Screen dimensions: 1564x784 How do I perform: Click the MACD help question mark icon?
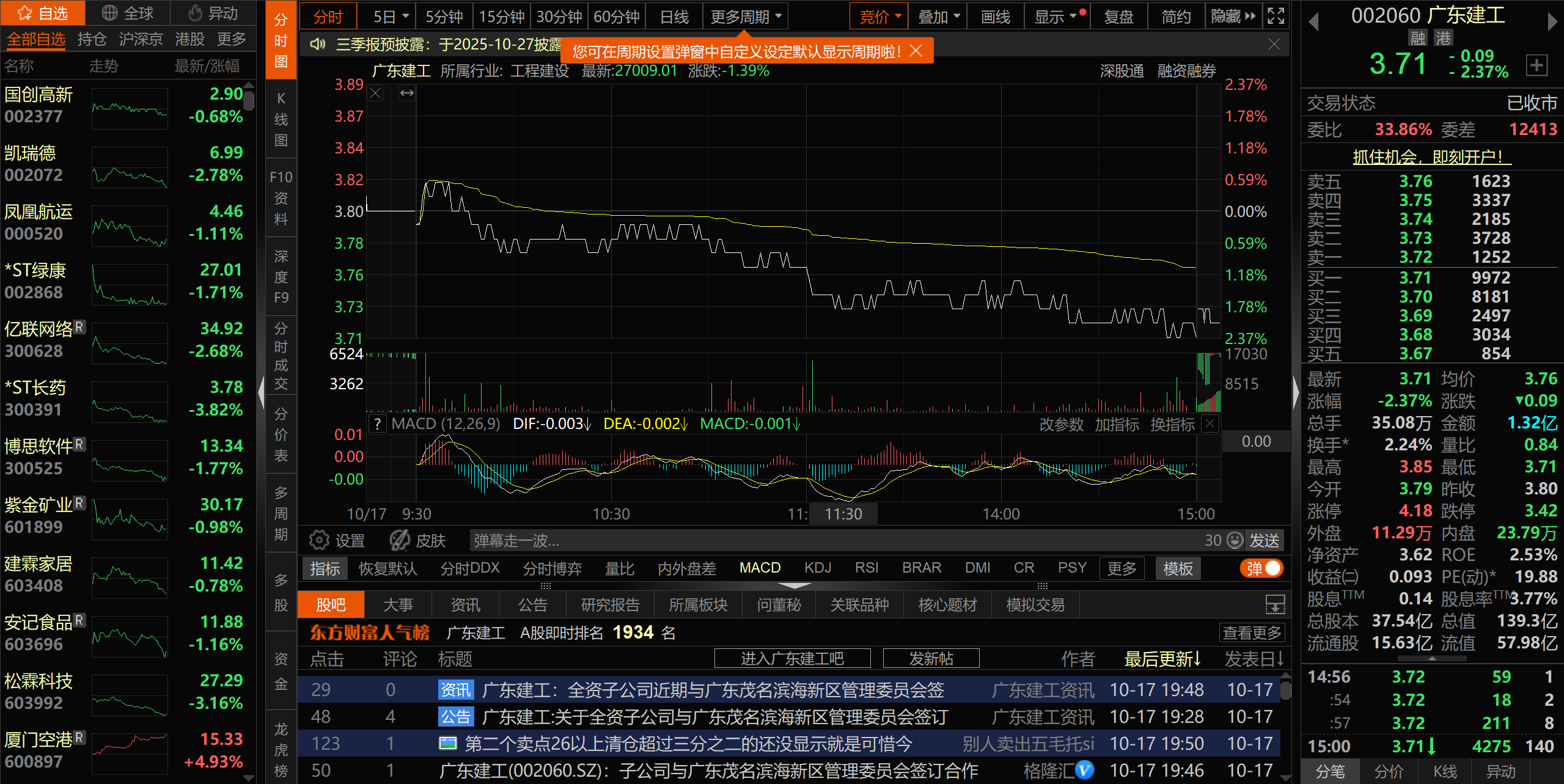tap(378, 424)
